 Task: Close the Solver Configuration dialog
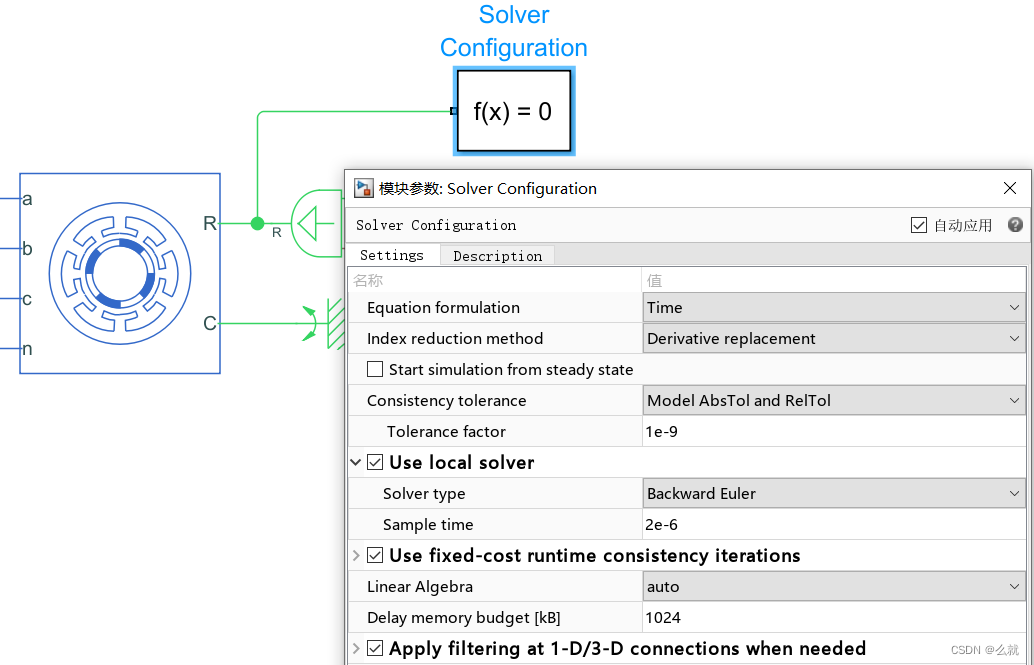[x=1010, y=188]
